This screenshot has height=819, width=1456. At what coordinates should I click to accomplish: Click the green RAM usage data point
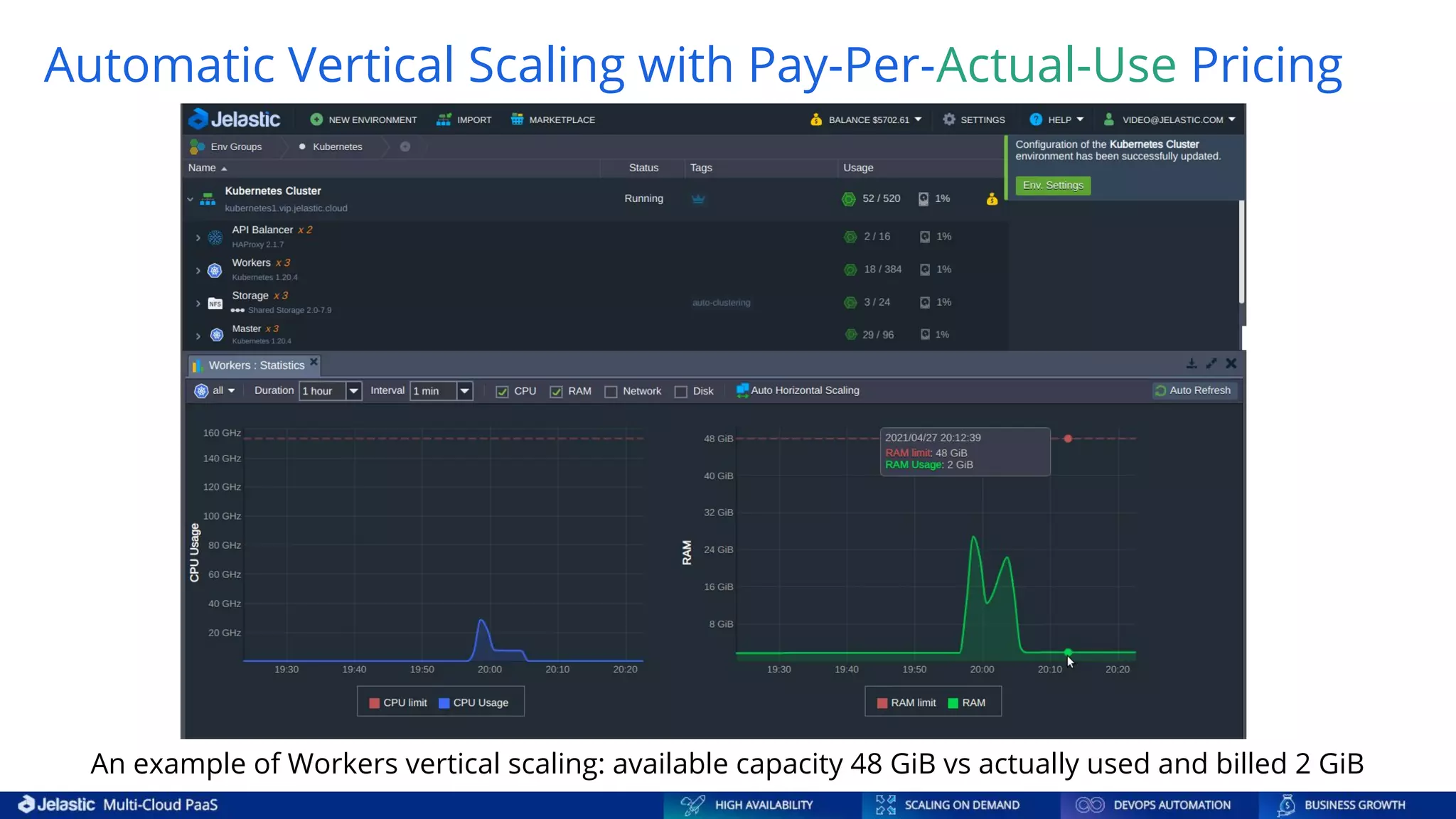1068,652
